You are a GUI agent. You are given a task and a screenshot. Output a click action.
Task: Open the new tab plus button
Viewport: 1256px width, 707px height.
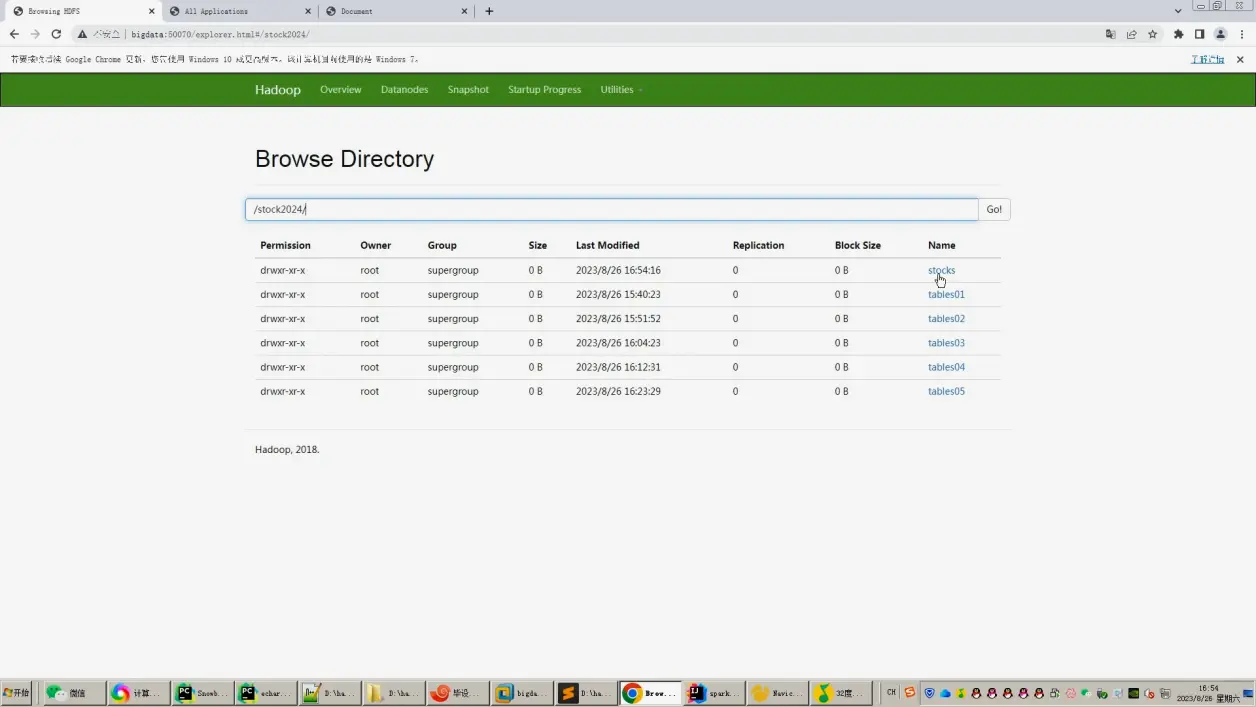(x=489, y=11)
